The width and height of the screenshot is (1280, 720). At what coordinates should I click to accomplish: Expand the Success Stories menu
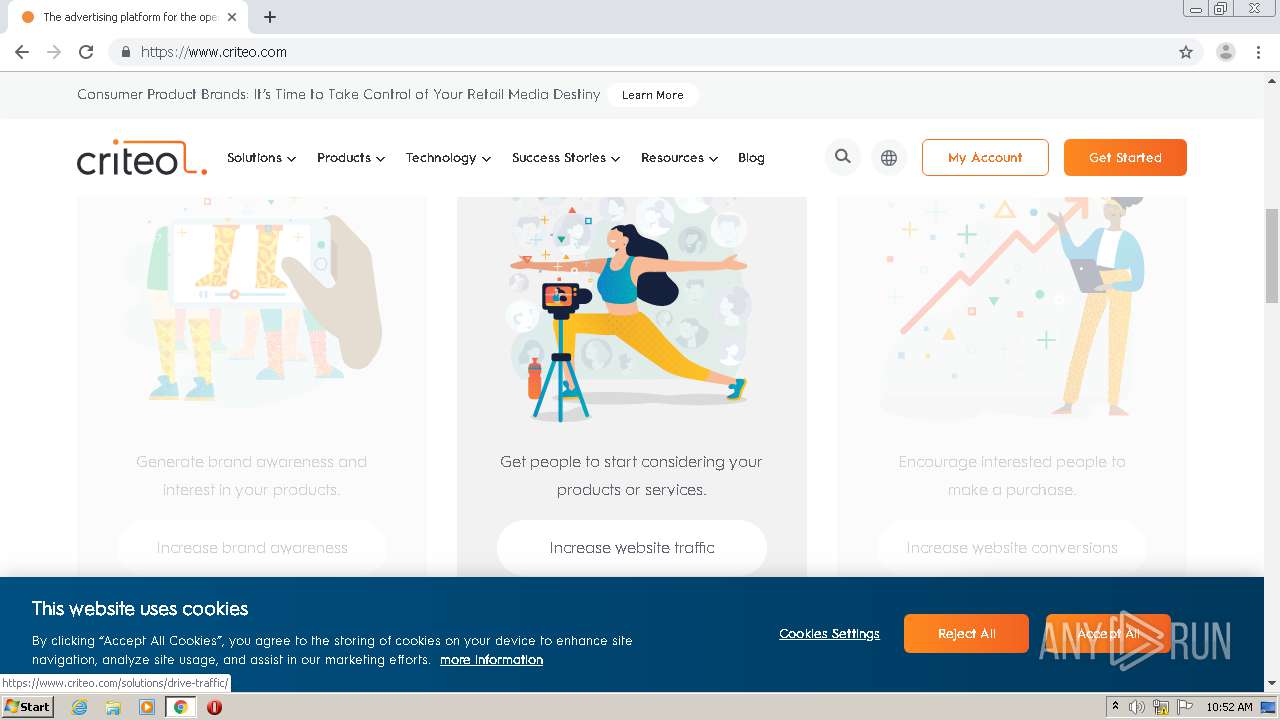(x=566, y=158)
